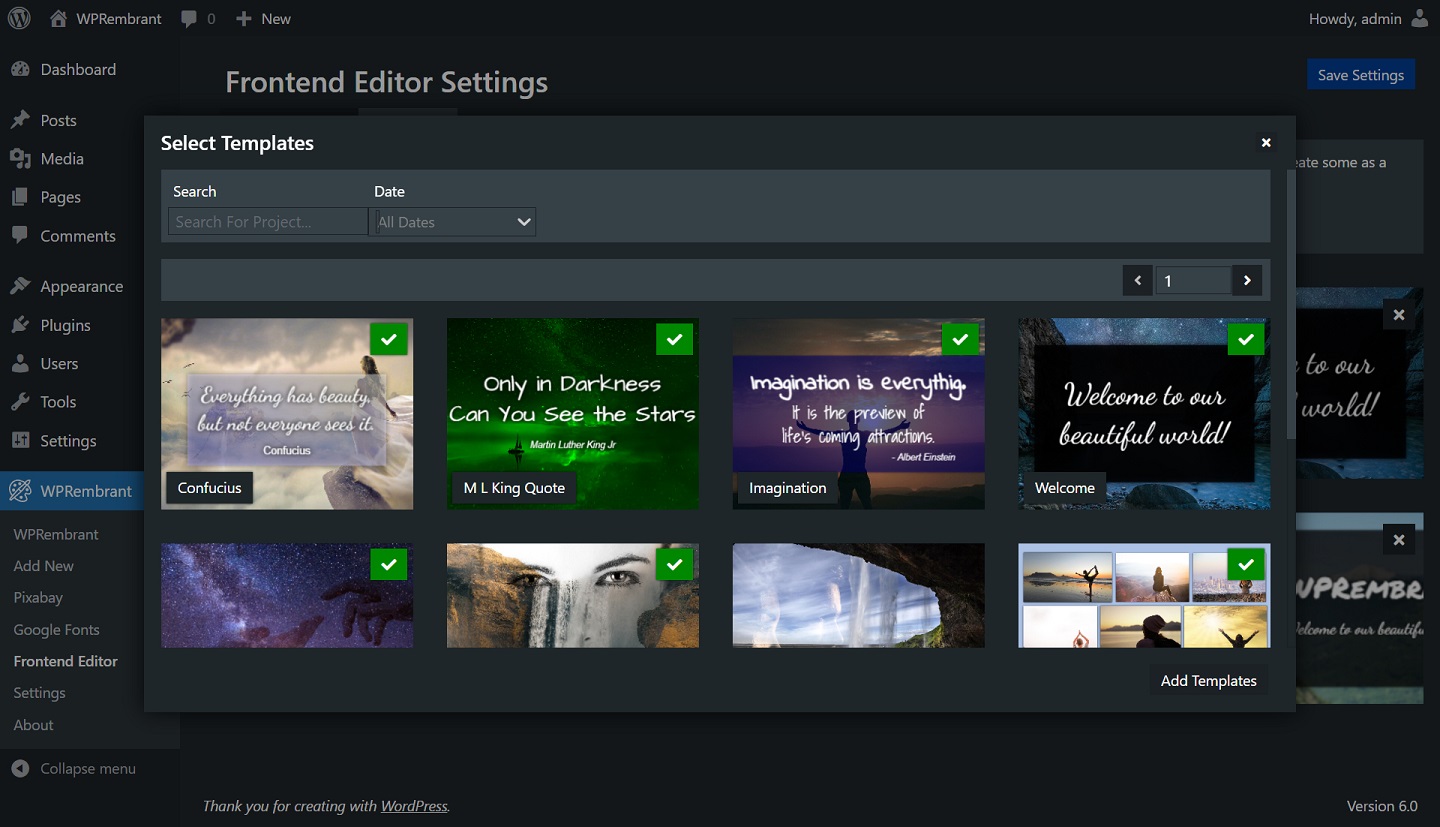
Task: Uncheck the M L King Quote template
Action: [x=674, y=339]
